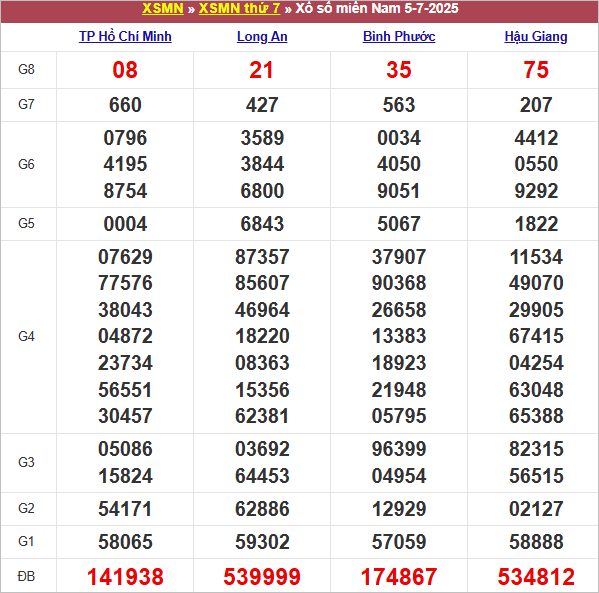Click the ĐB row label

coord(26,576)
